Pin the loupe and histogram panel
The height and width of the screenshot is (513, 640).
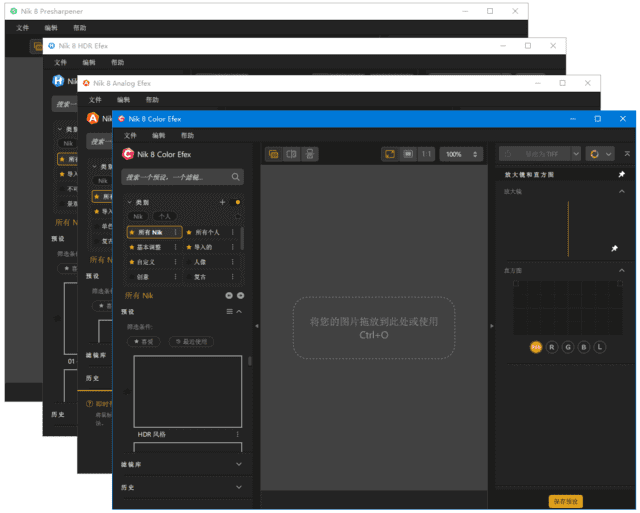(621, 174)
